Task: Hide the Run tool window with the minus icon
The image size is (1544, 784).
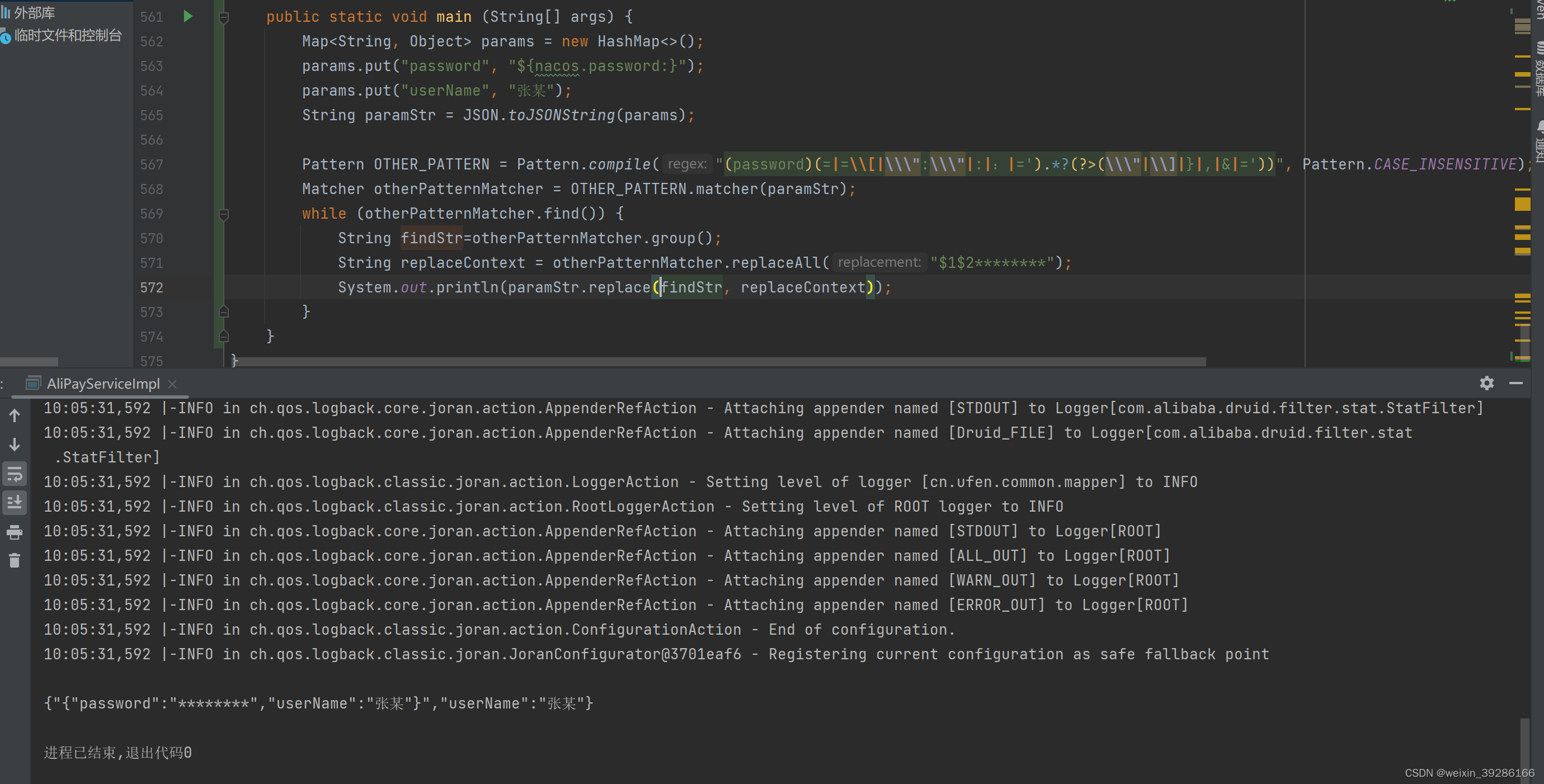Action: point(1516,382)
